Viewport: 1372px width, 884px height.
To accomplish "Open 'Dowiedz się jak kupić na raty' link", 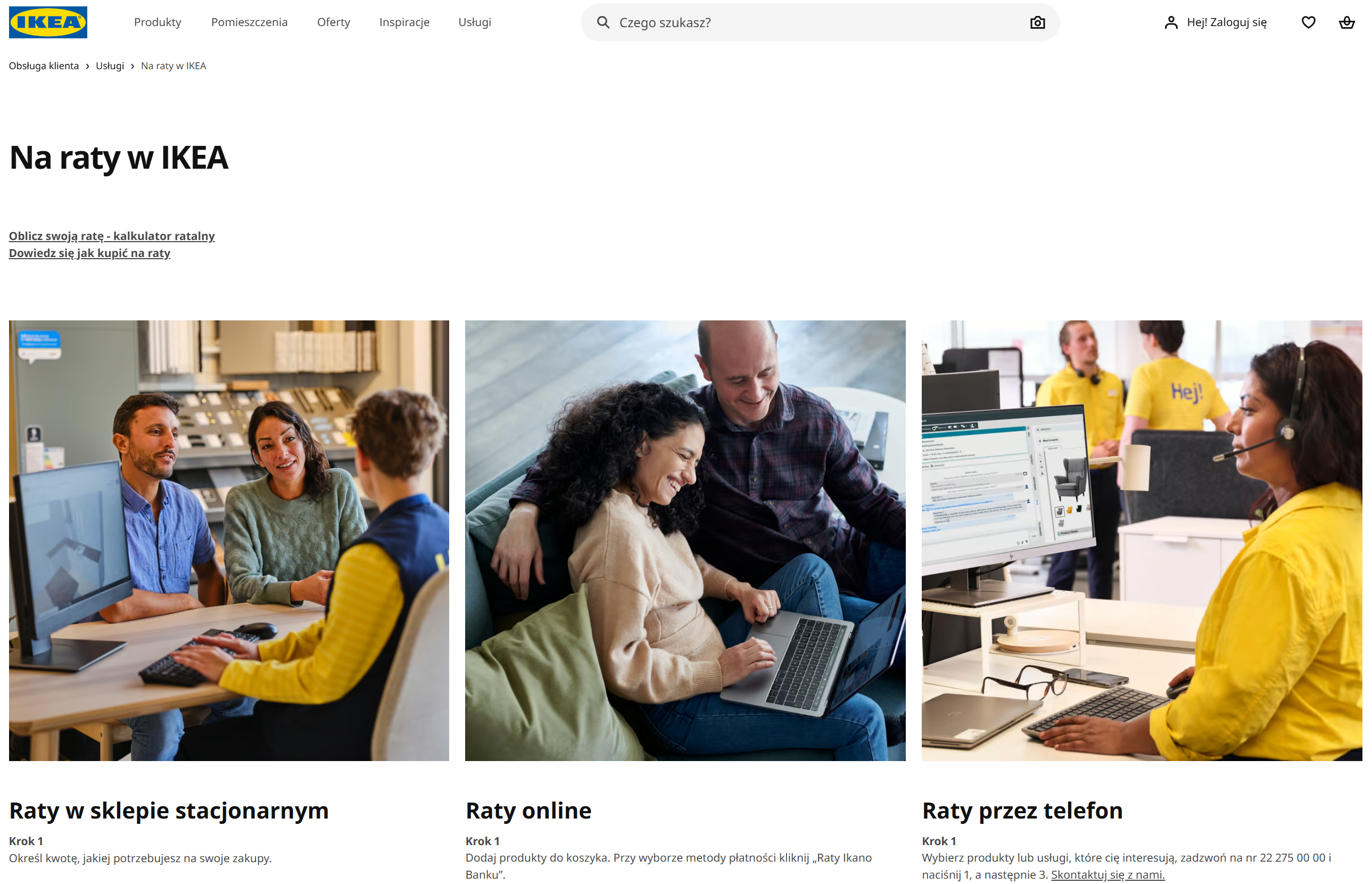I will coord(89,253).
